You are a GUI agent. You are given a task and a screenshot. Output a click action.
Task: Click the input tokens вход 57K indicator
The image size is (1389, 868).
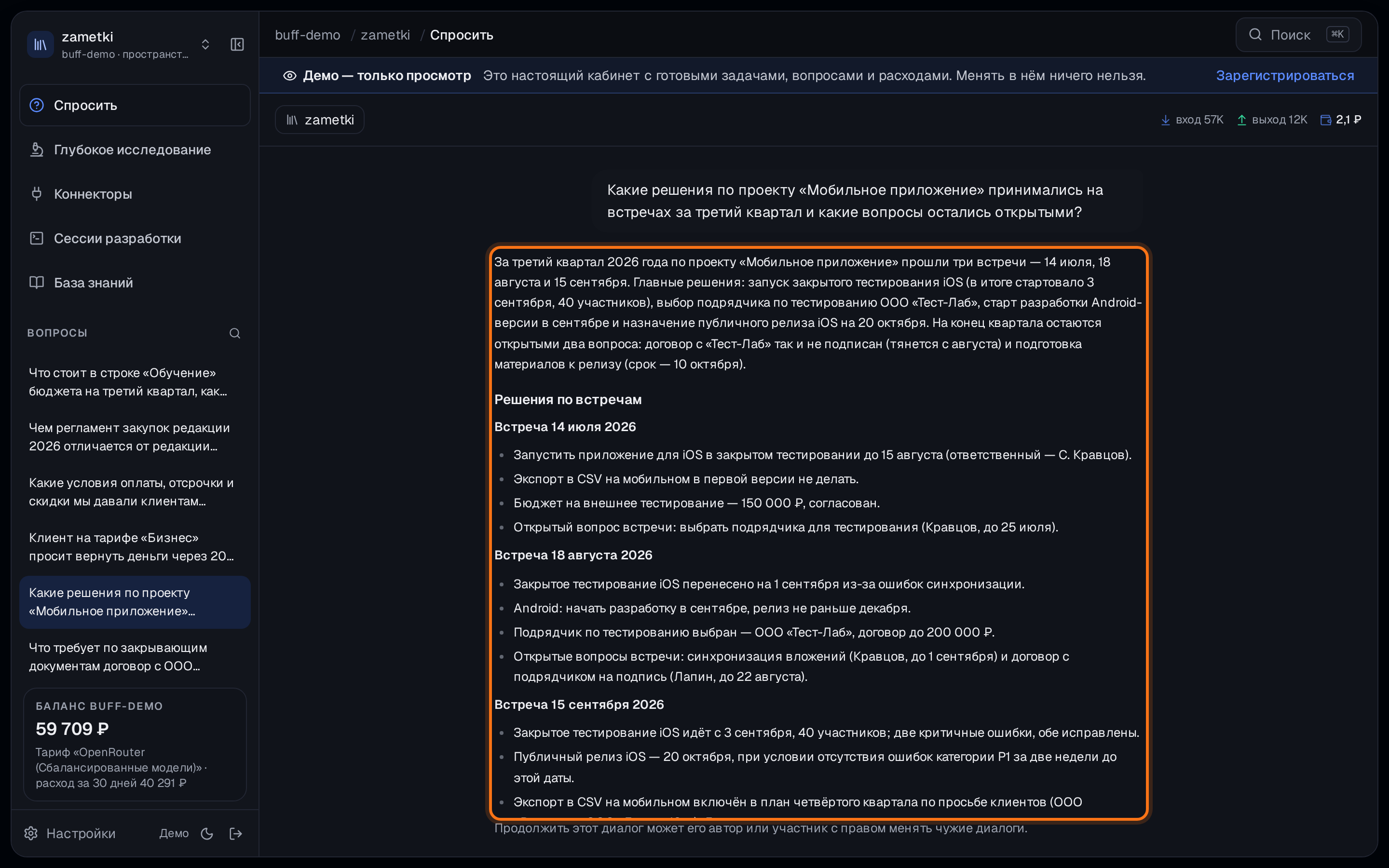1192,120
